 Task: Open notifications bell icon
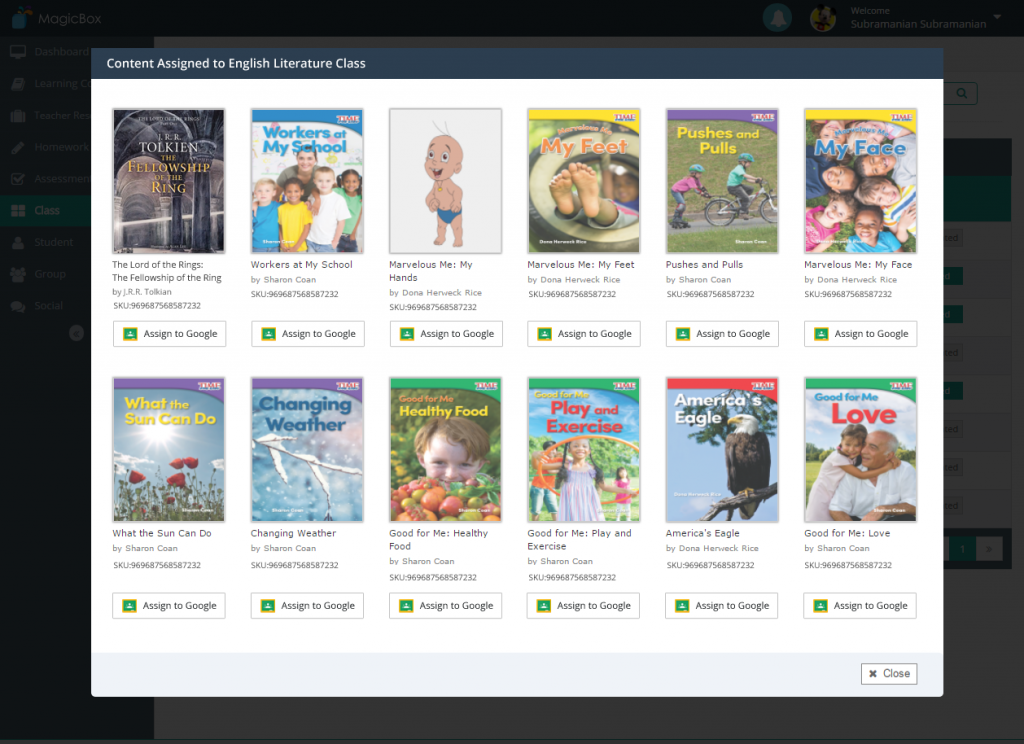click(777, 18)
